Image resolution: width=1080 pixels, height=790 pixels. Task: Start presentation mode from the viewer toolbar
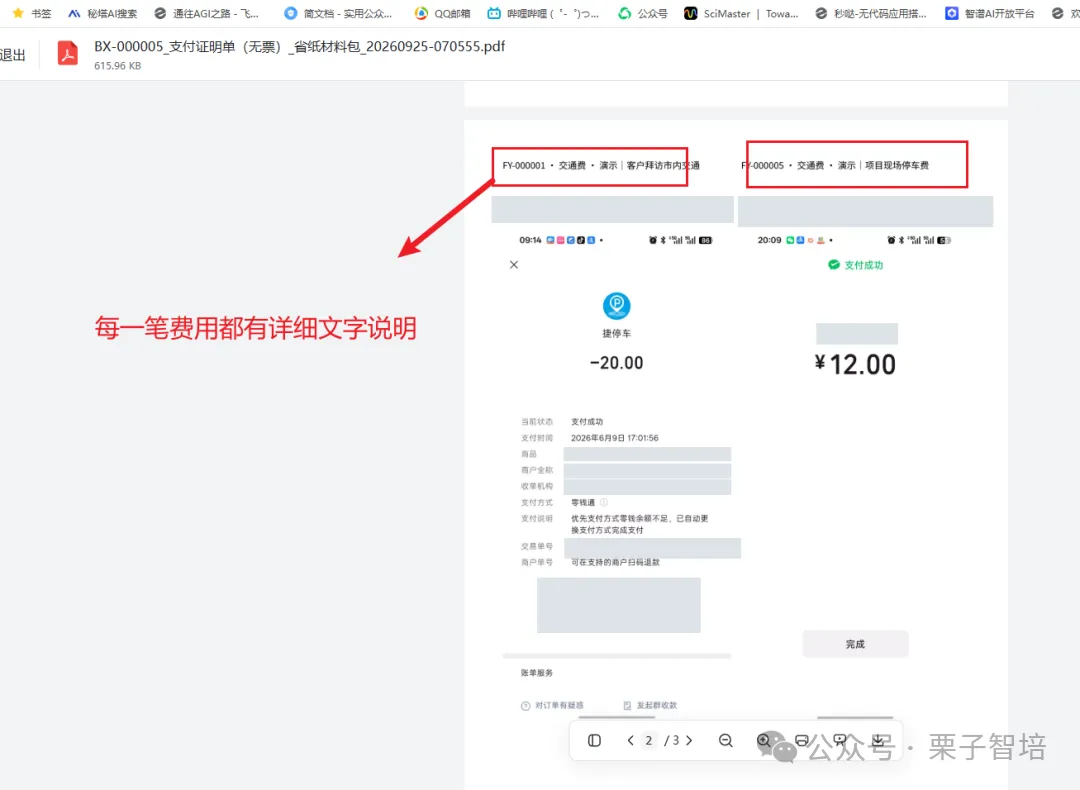[840, 740]
